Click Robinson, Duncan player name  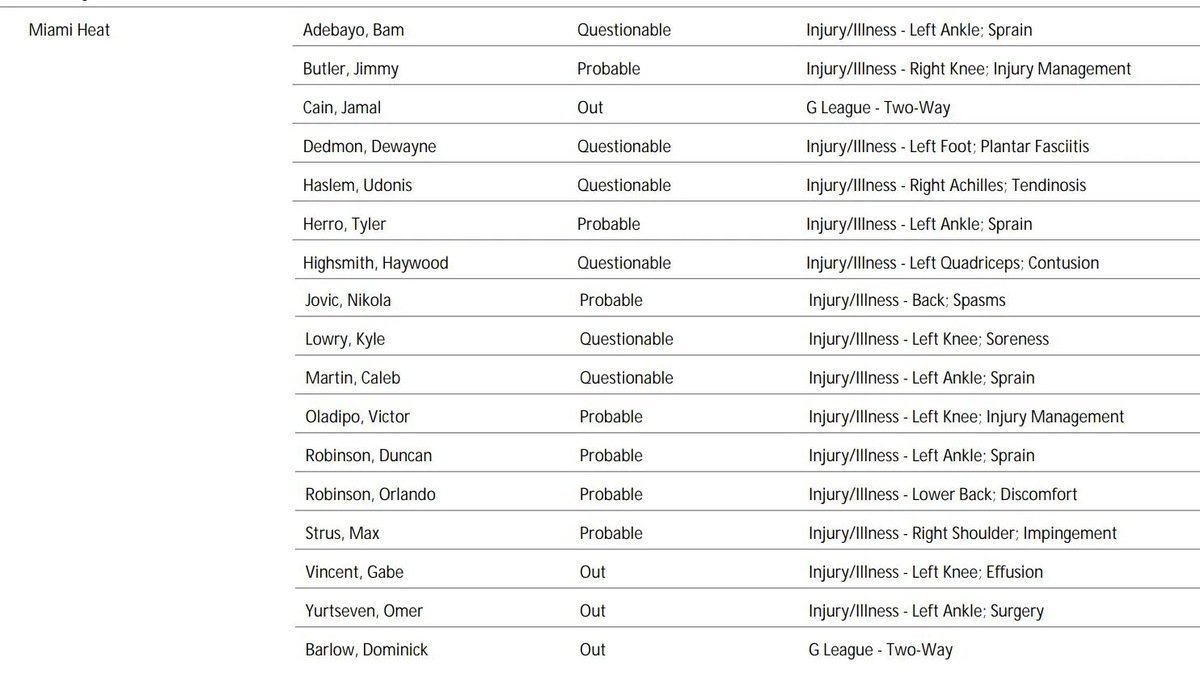[x=368, y=456]
